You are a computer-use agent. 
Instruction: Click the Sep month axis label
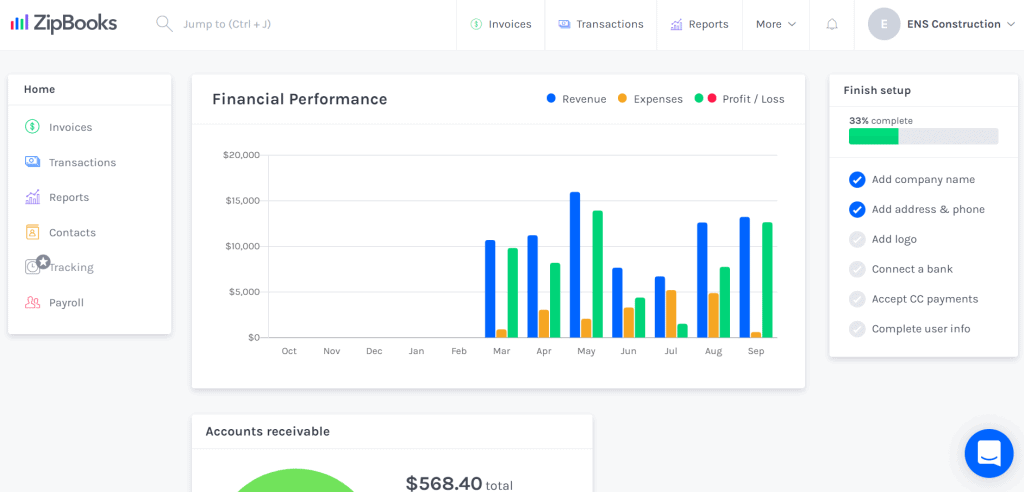click(756, 352)
